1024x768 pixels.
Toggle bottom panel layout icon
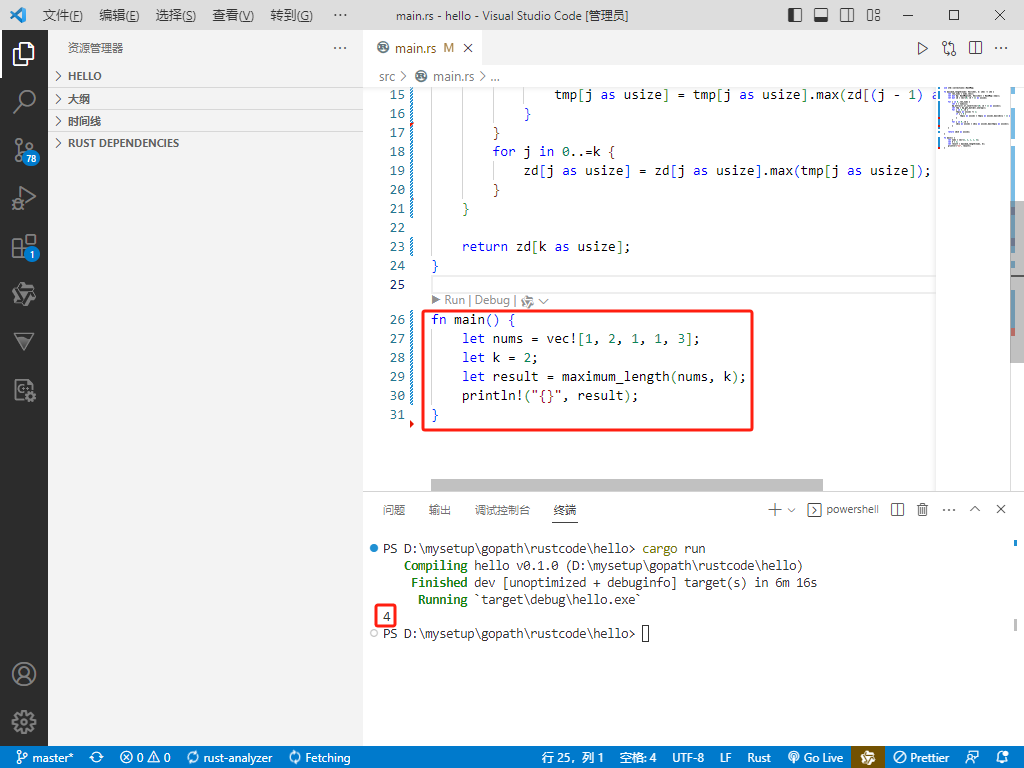point(821,15)
